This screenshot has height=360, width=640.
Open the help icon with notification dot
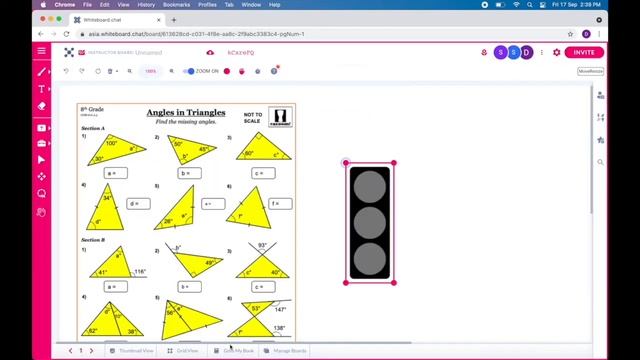pyautogui.click(x=274, y=71)
